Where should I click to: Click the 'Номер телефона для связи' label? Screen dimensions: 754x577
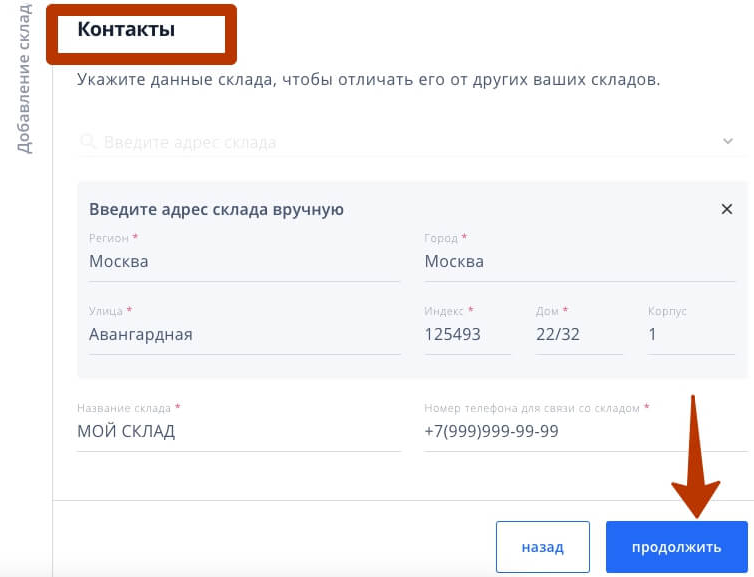click(x=532, y=408)
